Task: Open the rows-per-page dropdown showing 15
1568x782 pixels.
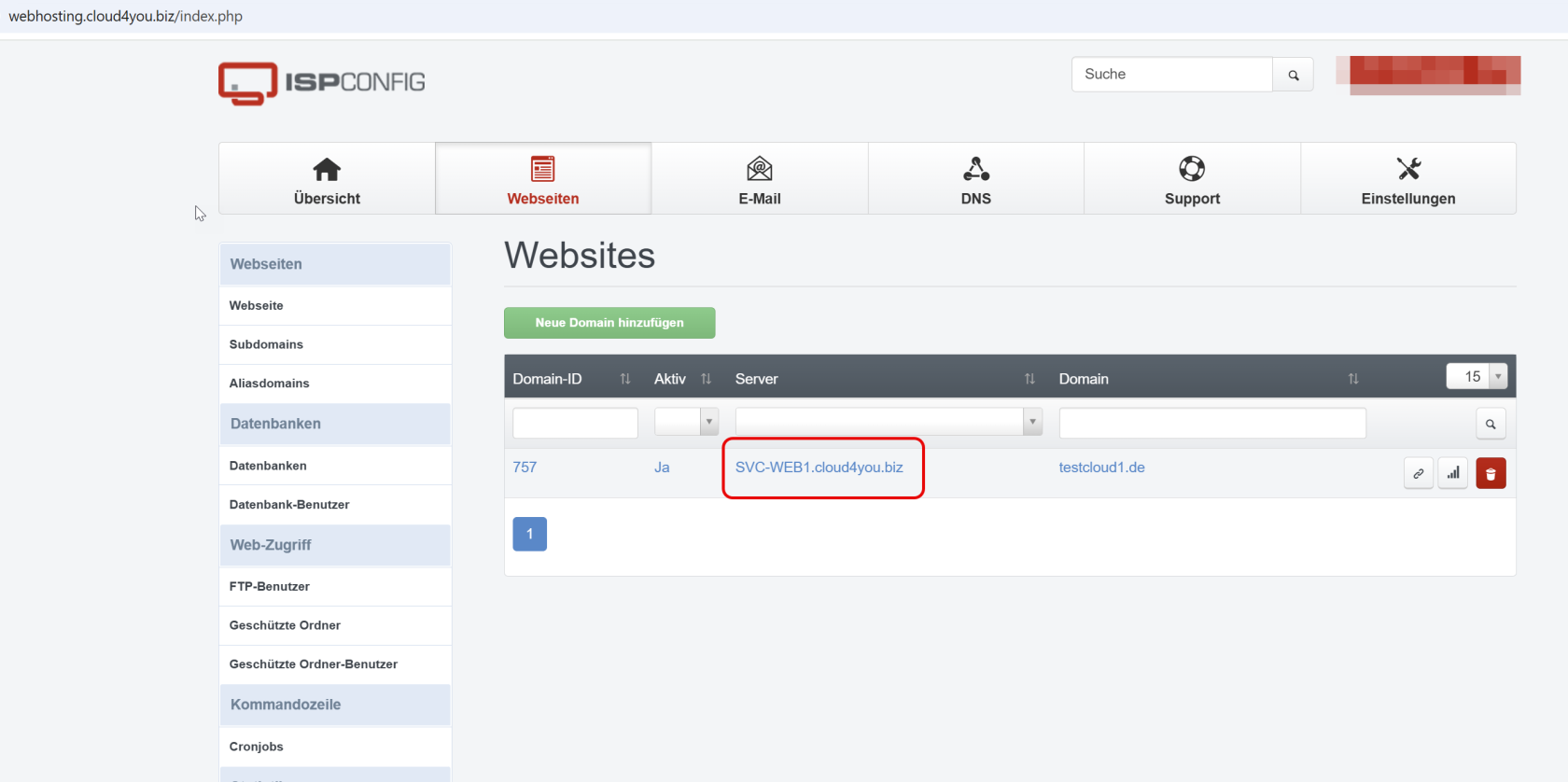Action: 1477,376
